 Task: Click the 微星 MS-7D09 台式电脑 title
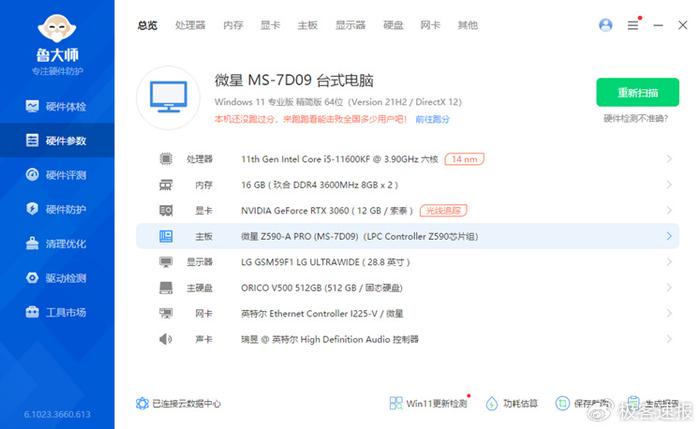tap(294, 80)
